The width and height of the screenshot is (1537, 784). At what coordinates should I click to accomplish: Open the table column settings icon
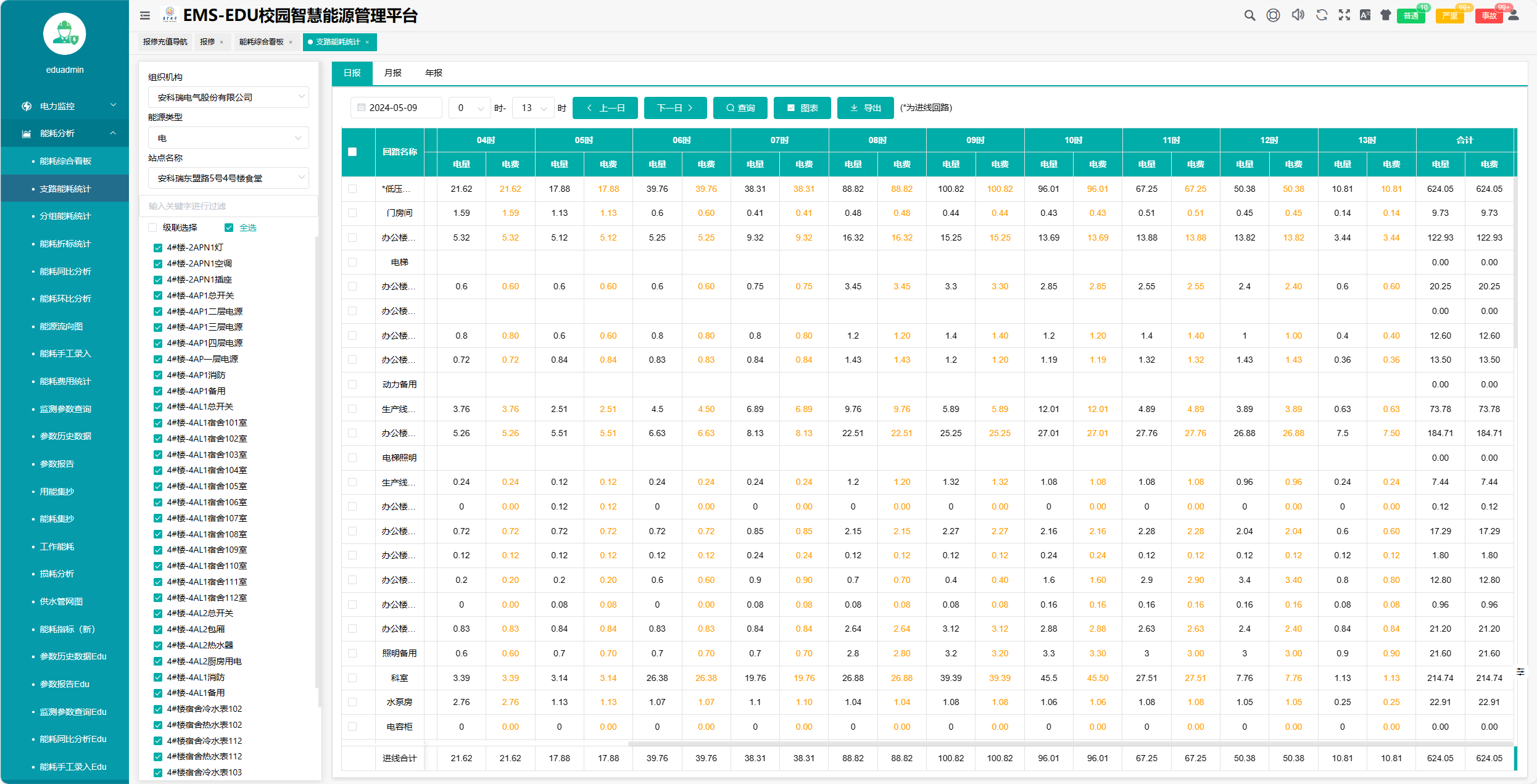click(1520, 672)
